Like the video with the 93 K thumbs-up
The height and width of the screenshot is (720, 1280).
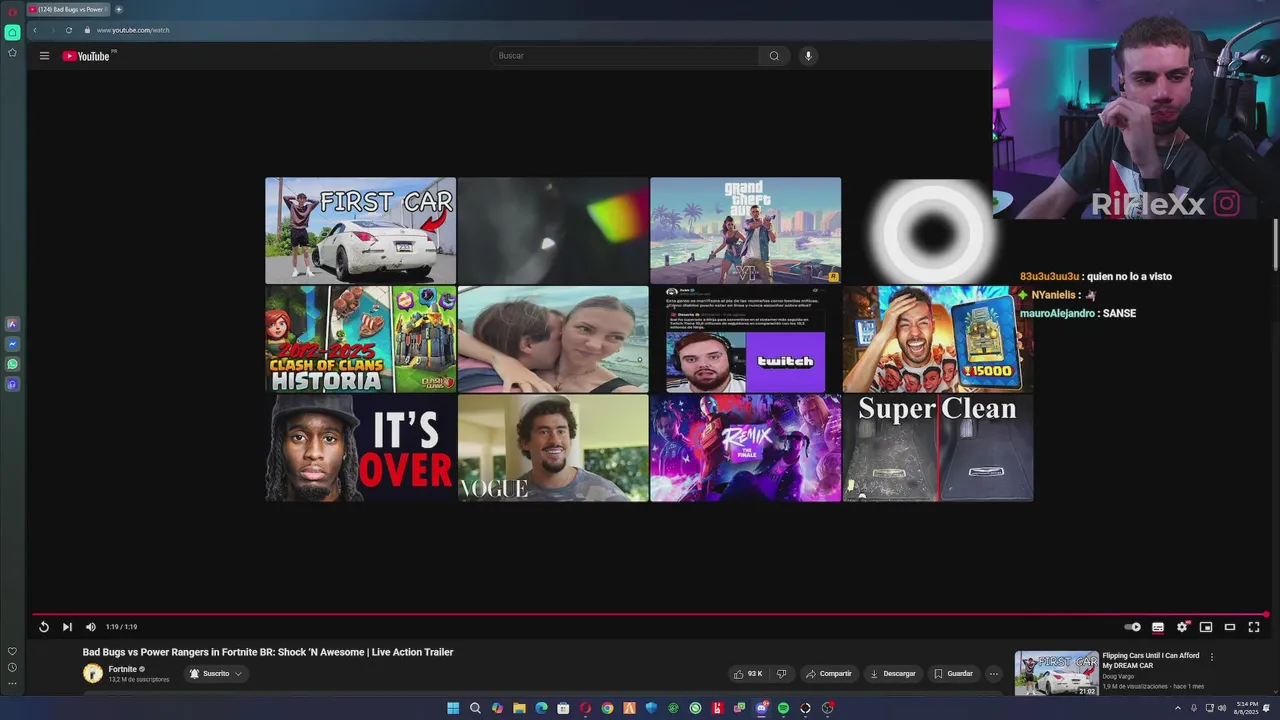tap(748, 674)
